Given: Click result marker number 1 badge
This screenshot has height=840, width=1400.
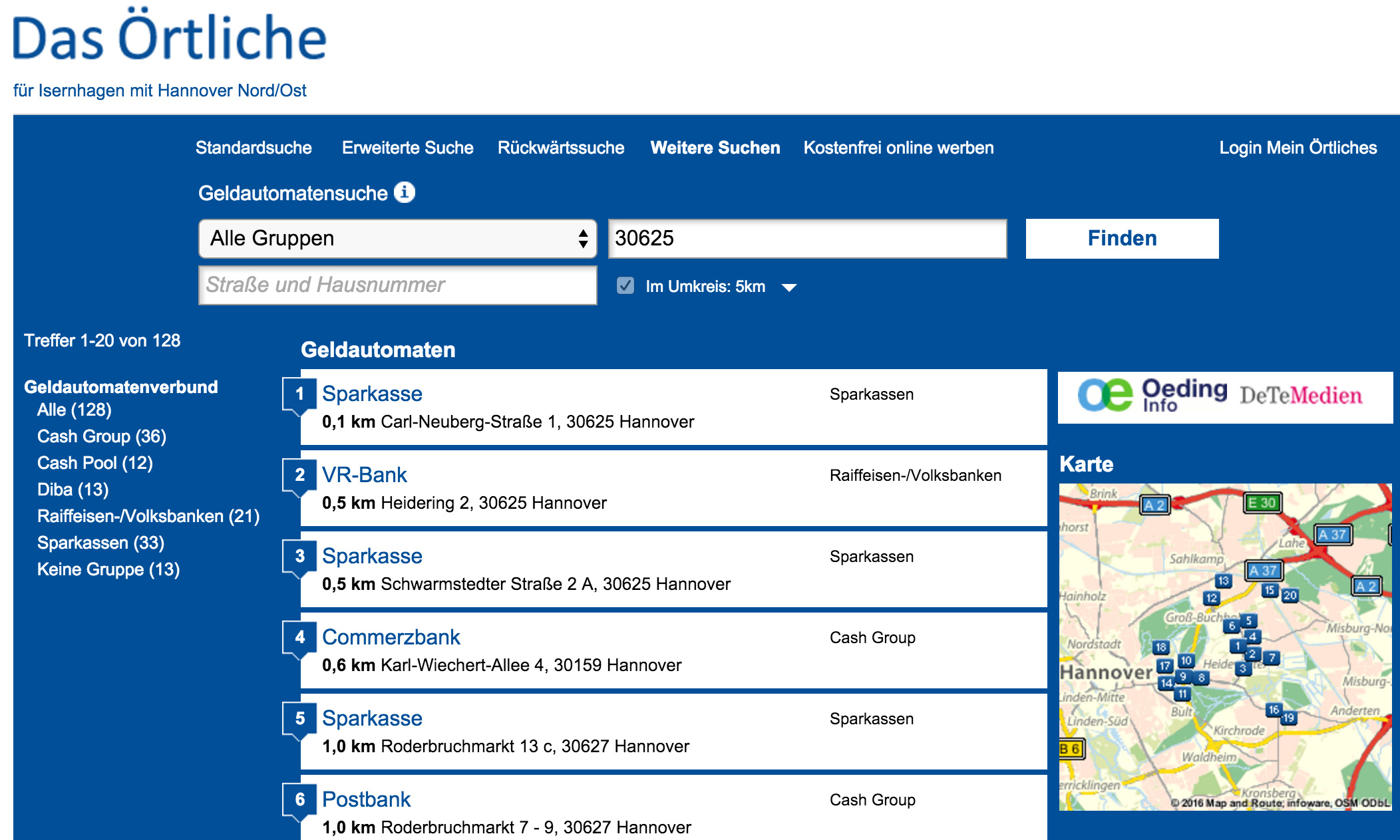Looking at the screenshot, I should [299, 394].
